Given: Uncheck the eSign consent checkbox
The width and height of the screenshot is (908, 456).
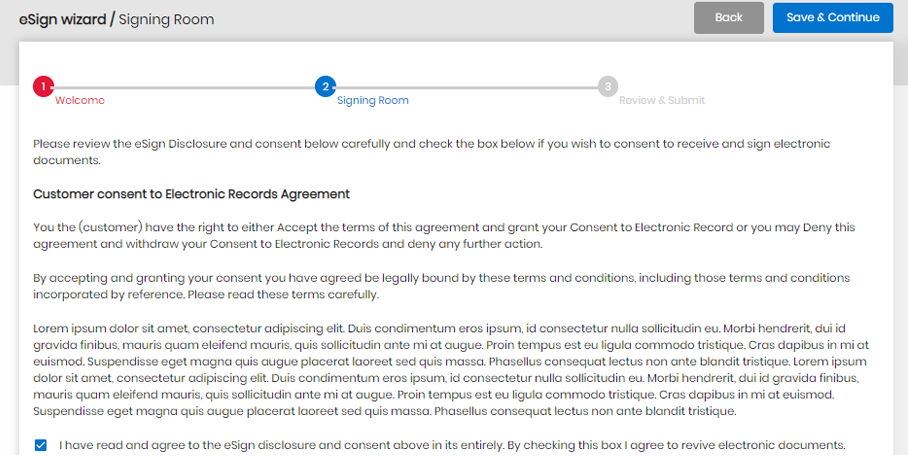Looking at the screenshot, I should point(41,445).
